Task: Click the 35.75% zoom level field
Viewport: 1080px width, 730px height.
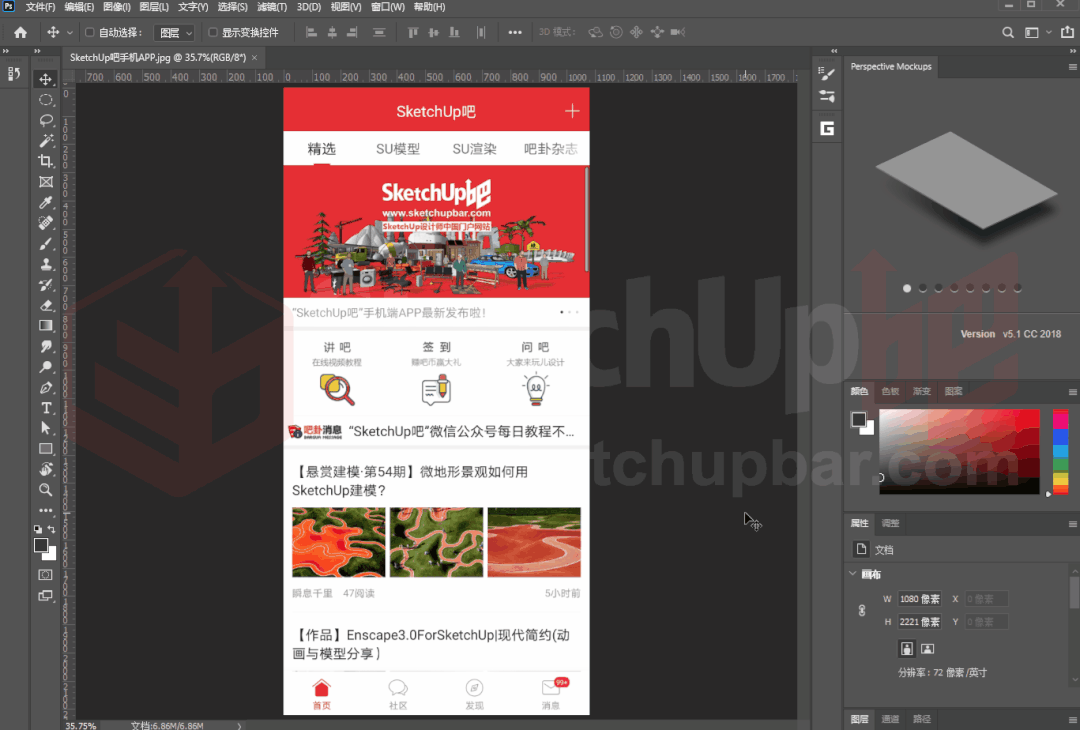Action: tap(81, 726)
